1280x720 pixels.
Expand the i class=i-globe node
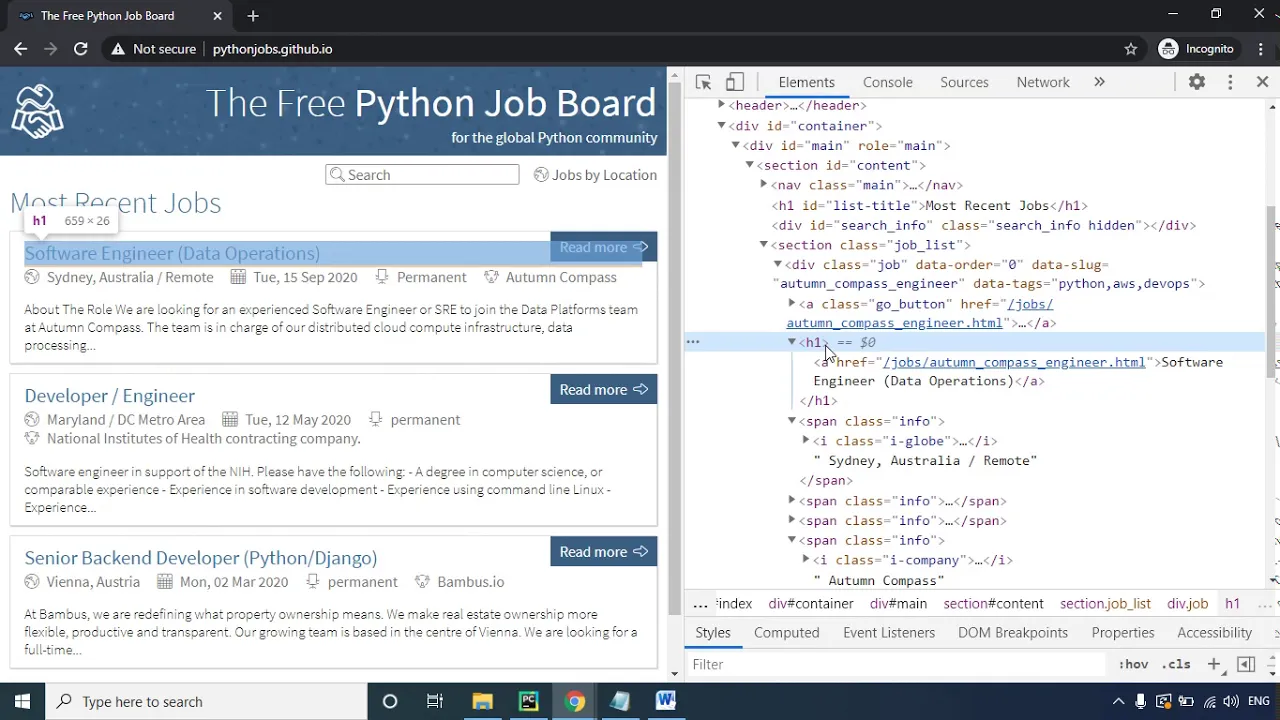pos(805,440)
